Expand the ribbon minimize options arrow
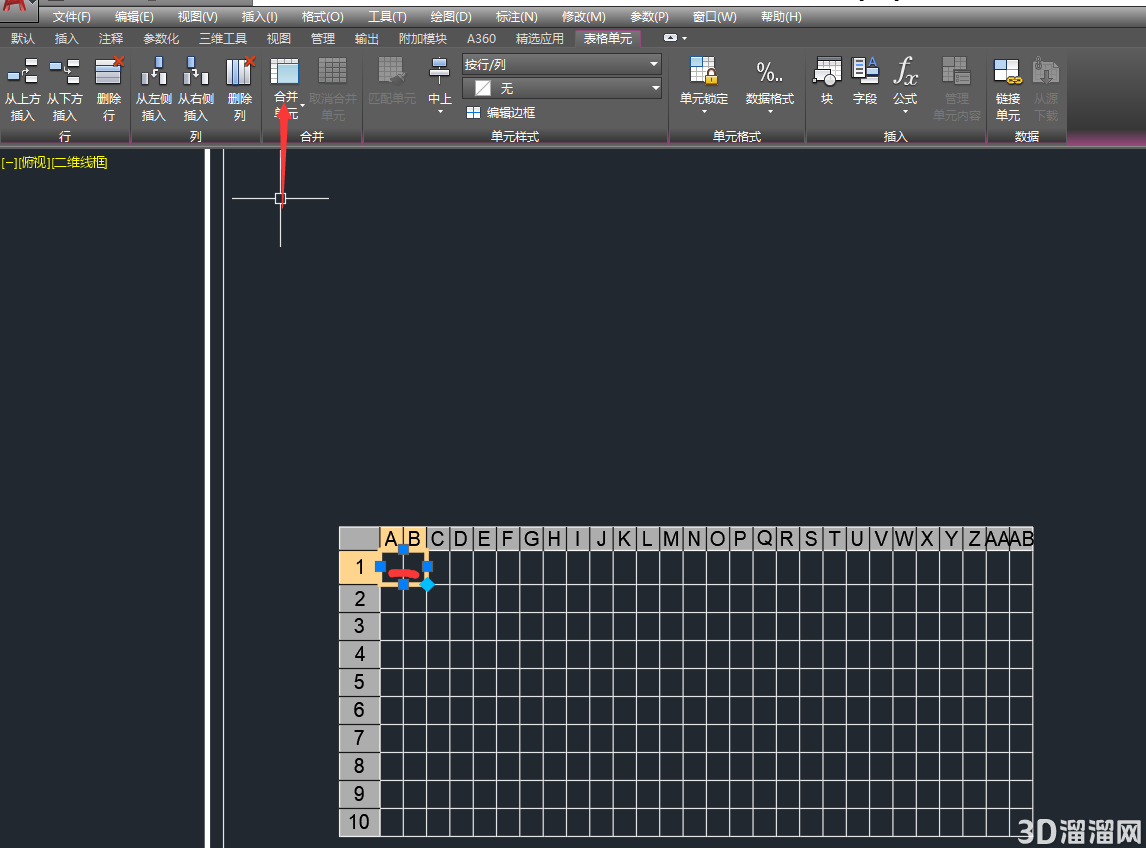 point(685,38)
